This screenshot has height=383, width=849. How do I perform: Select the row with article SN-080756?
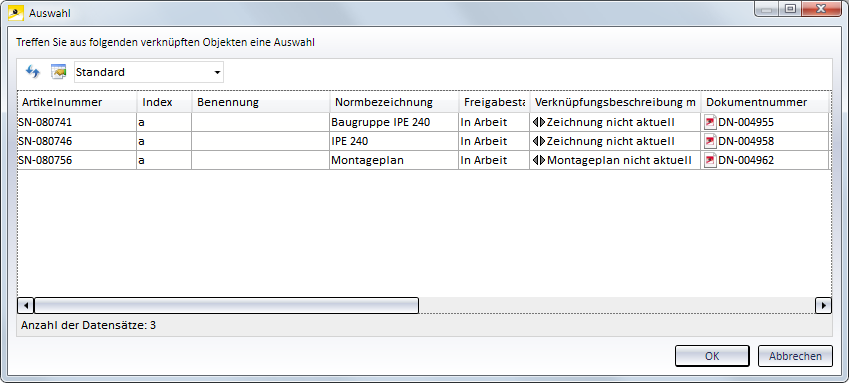pos(423,160)
